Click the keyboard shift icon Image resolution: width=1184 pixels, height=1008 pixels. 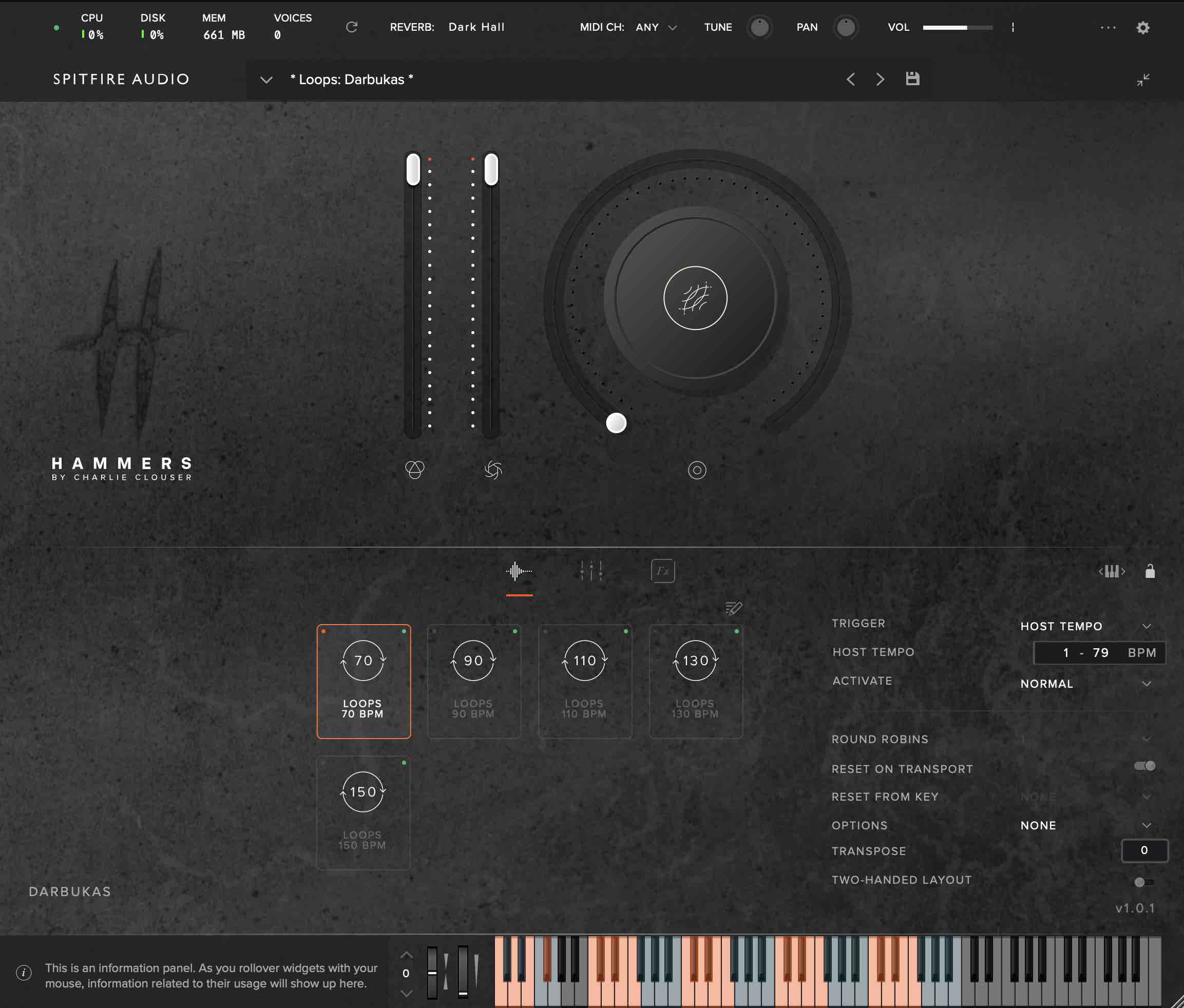coord(1112,571)
